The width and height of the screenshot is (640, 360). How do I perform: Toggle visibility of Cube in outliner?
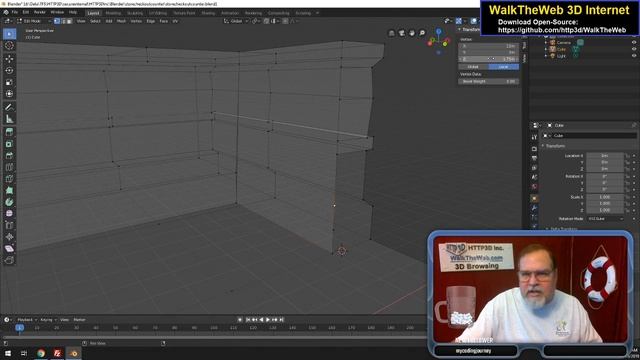point(634,49)
